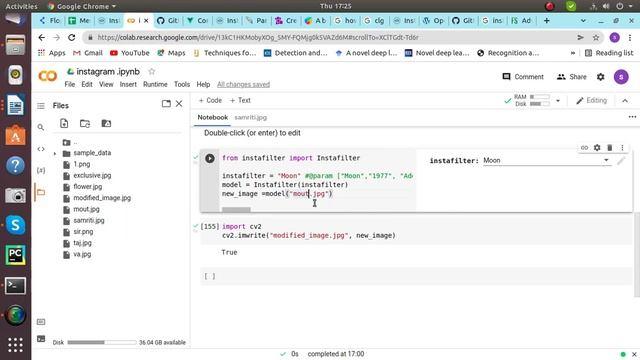Launch PyCharm from the dock
Image resolution: width=640 pixels, height=360 pixels.
pyautogui.click(x=16, y=256)
